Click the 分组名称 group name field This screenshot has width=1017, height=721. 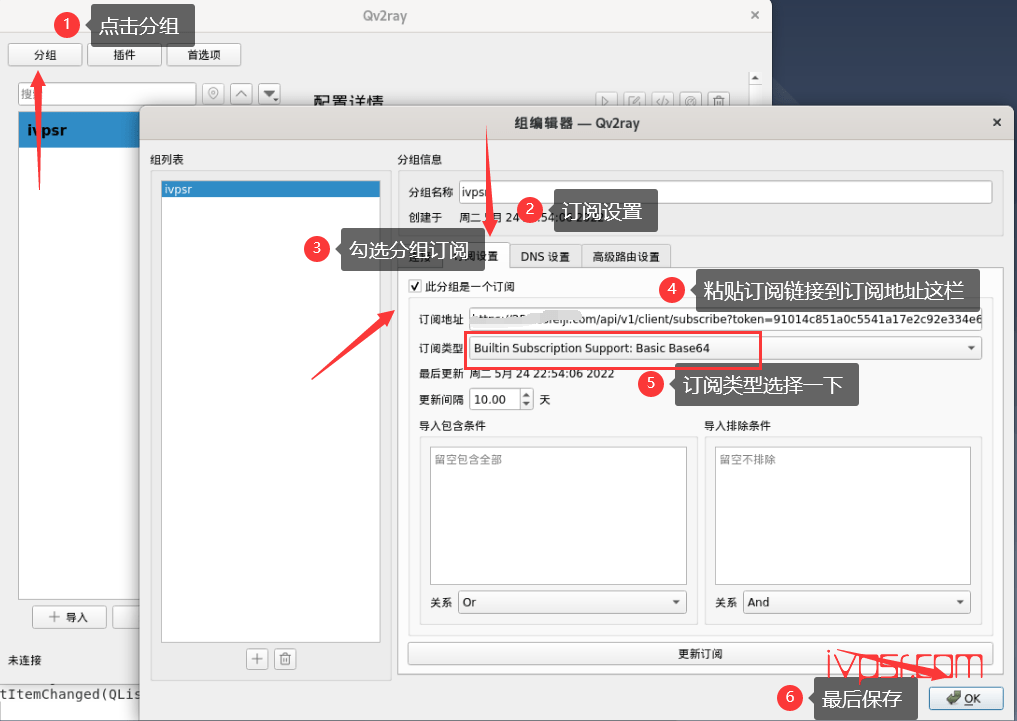click(x=725, y=192)
